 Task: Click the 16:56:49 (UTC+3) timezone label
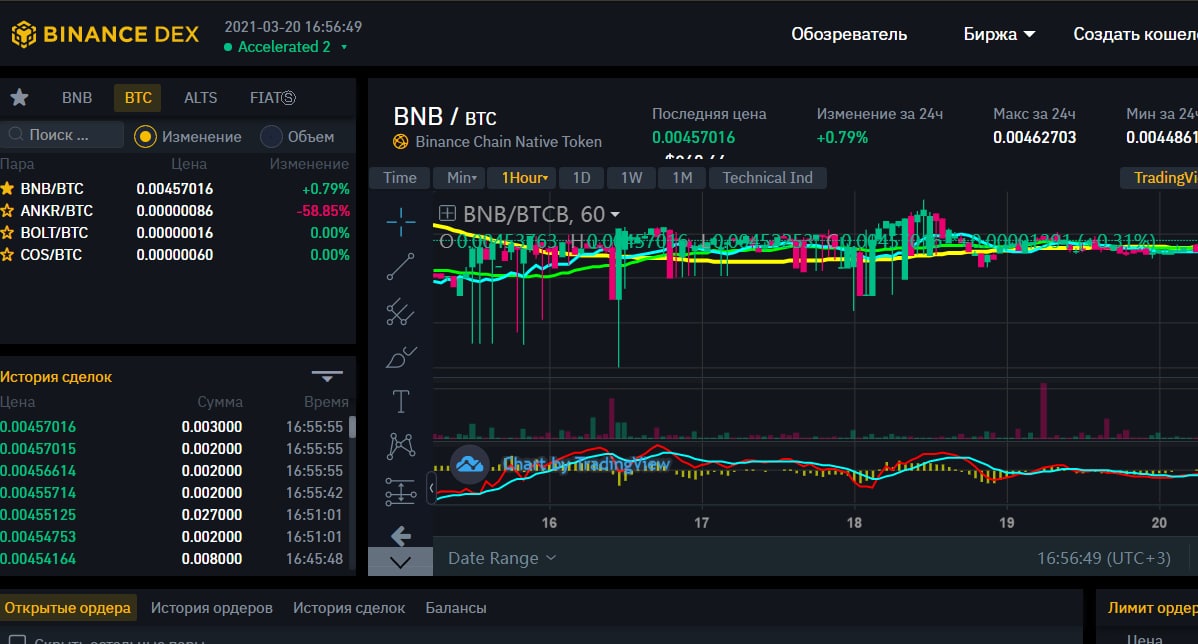(x=1103, y=558)
